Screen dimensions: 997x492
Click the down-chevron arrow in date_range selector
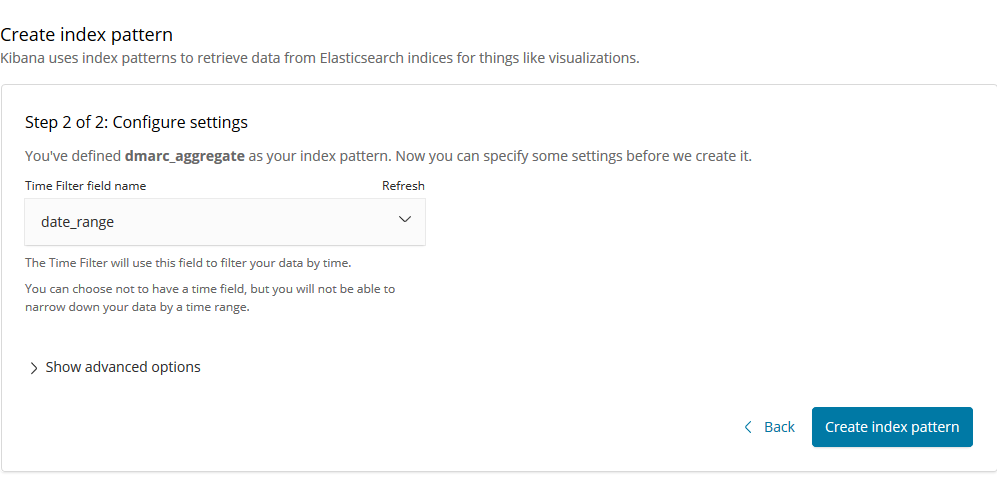coord(404,219)
